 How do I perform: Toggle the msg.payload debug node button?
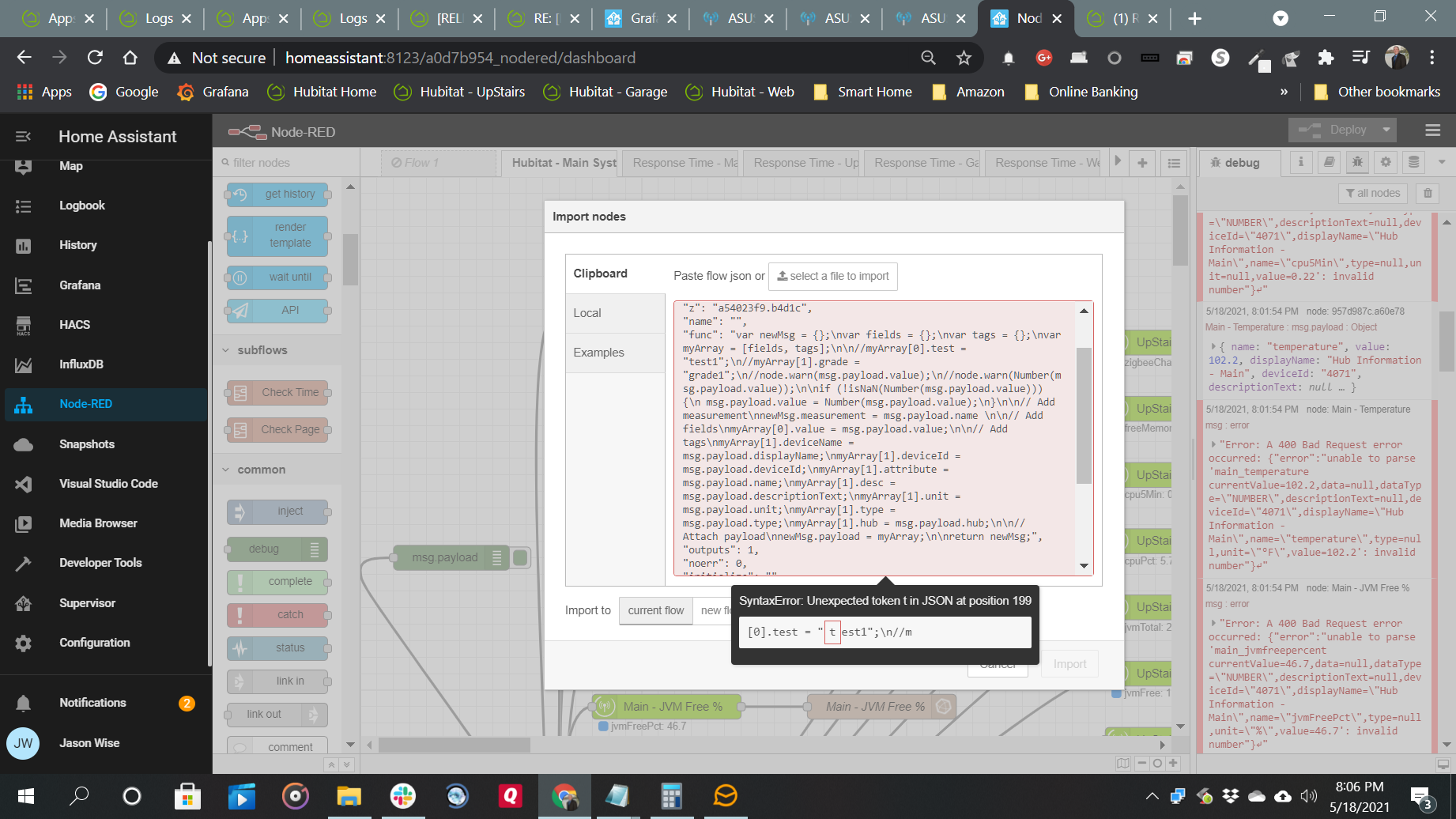click(520, 558)
